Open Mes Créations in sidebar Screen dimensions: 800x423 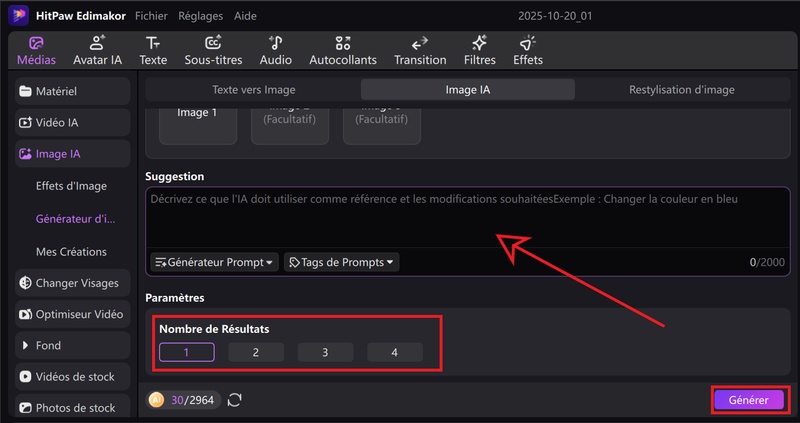pos(71,252)
